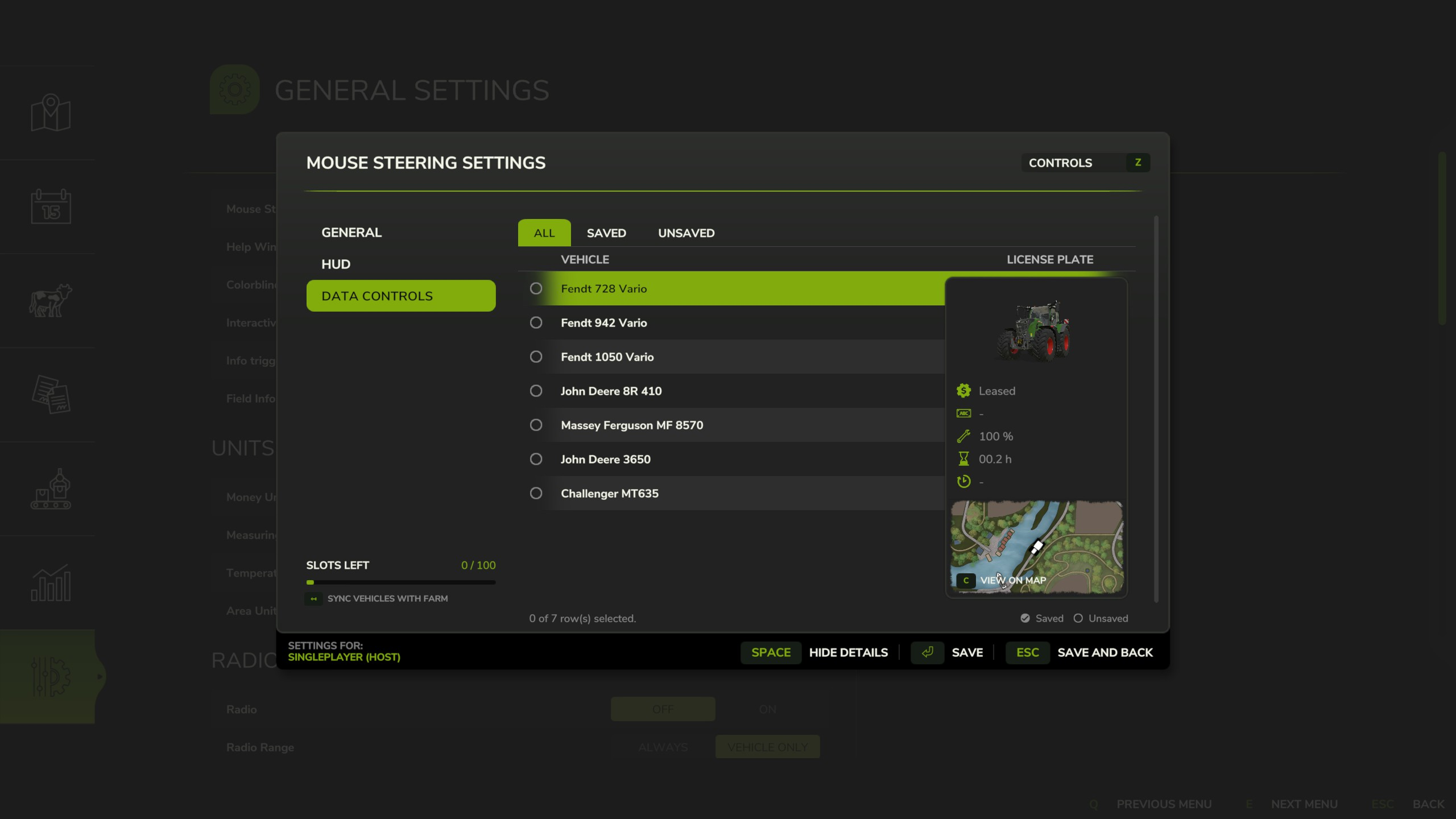Select the Challenger MT635 radio button
1456x819 pixels.
[536, 494]
